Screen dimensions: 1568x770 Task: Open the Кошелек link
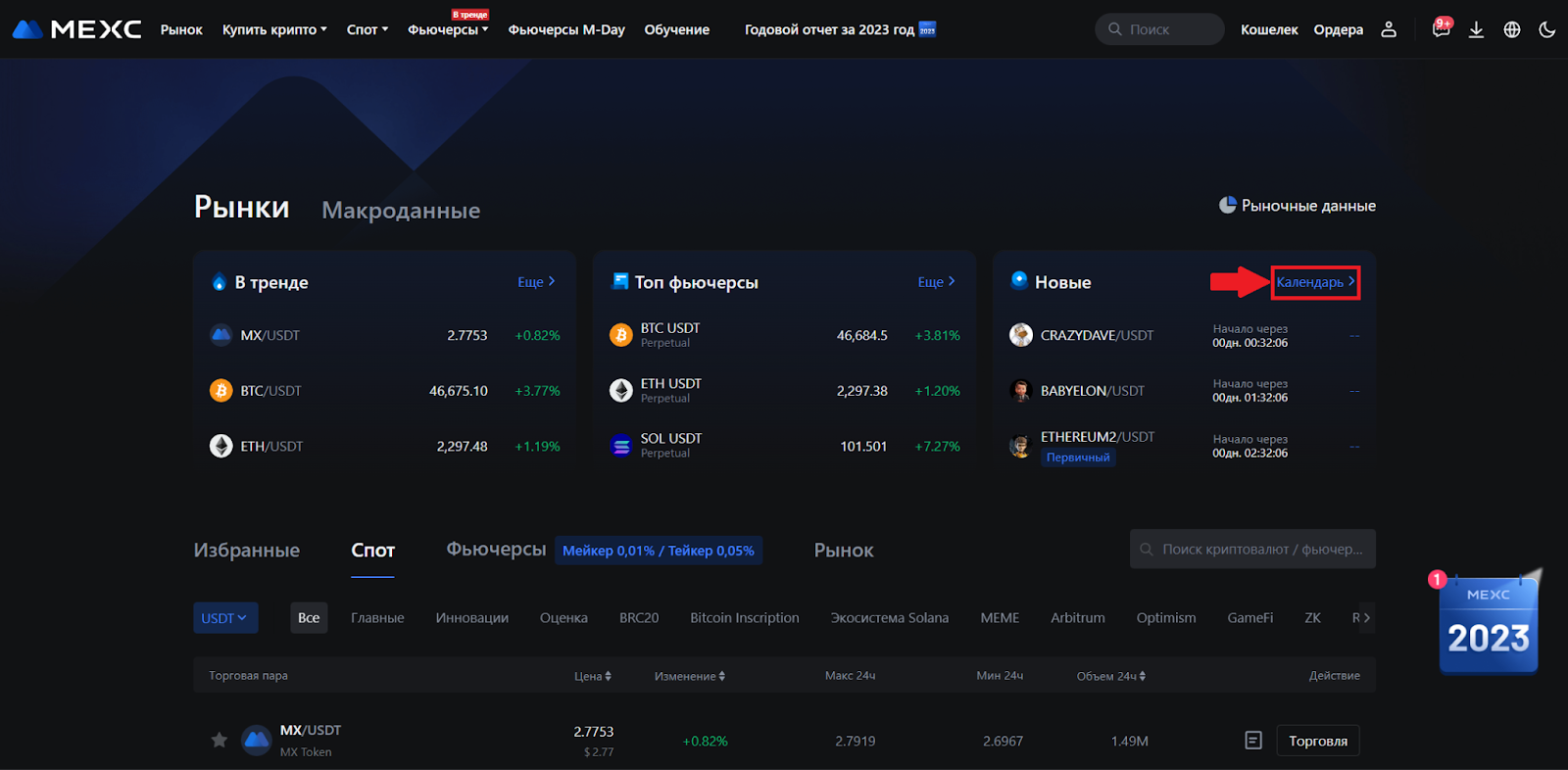point(1269,29)
